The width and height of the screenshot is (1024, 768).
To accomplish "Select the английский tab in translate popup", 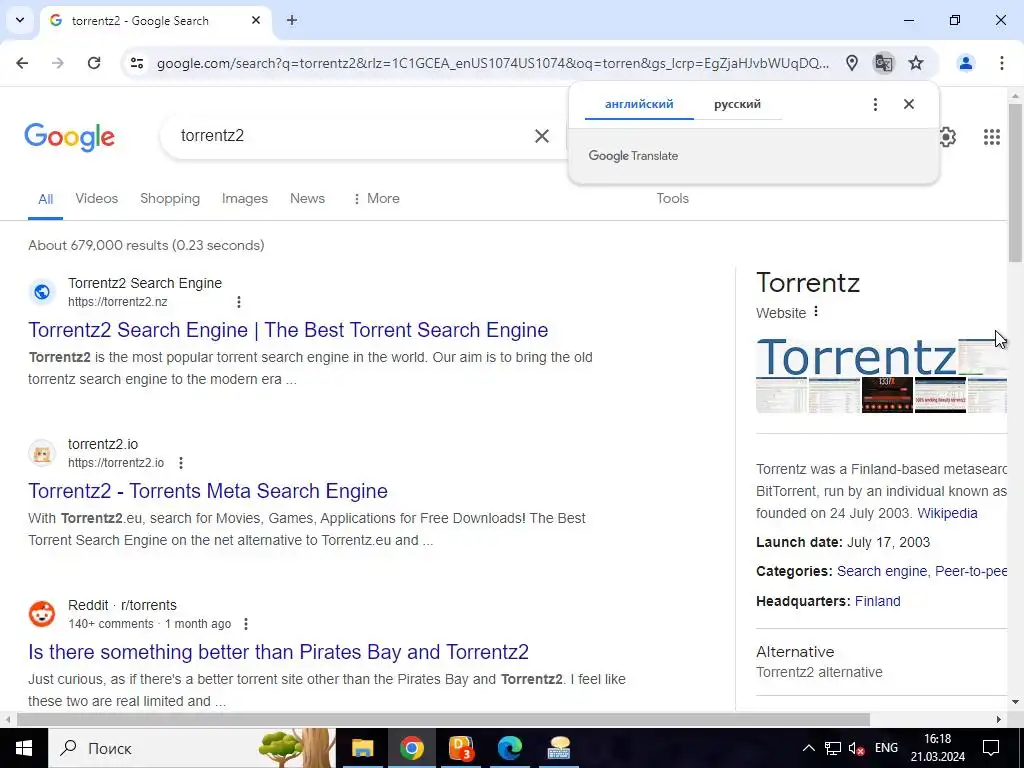I will [639, 104].
